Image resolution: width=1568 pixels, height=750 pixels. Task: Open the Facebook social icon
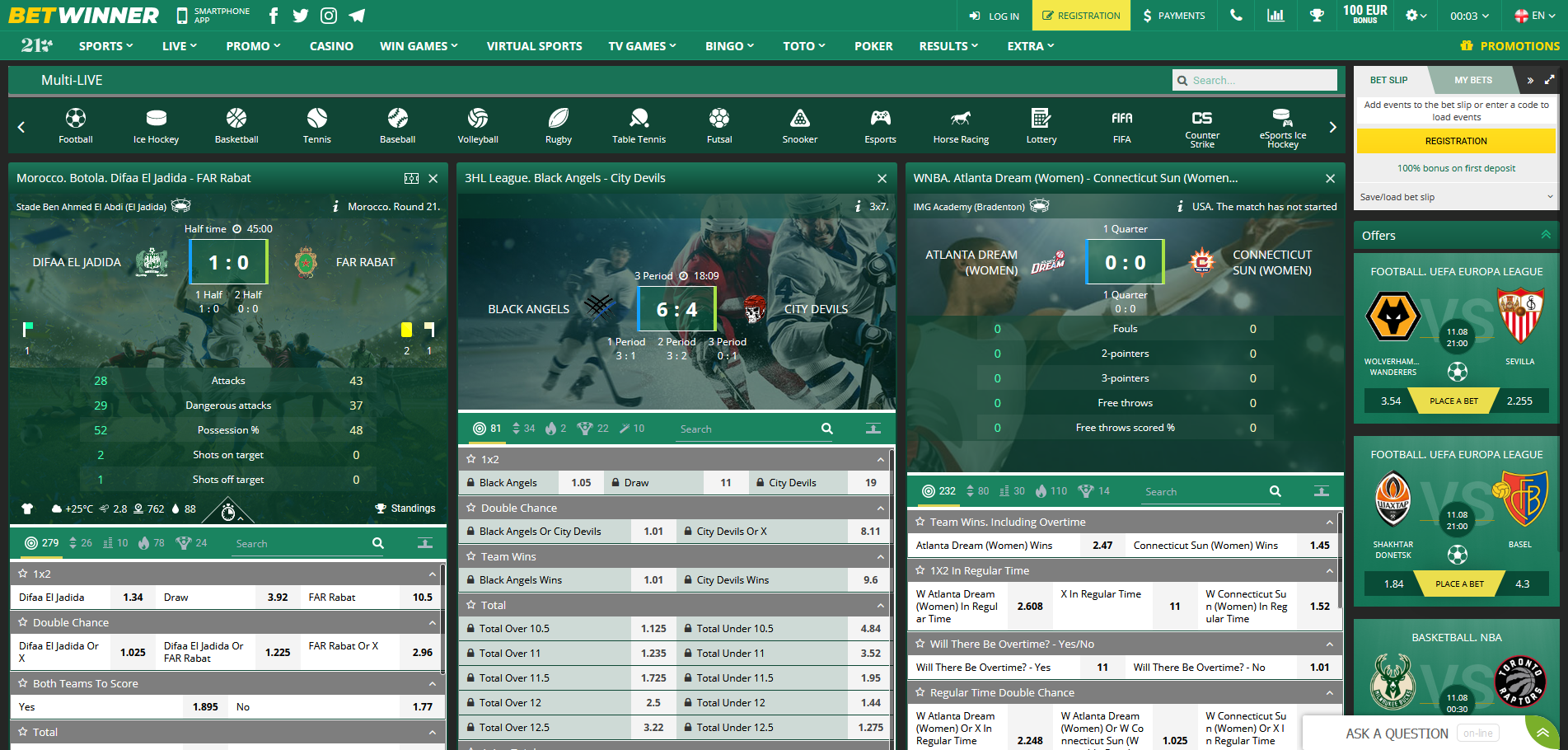tap(274, 16)
